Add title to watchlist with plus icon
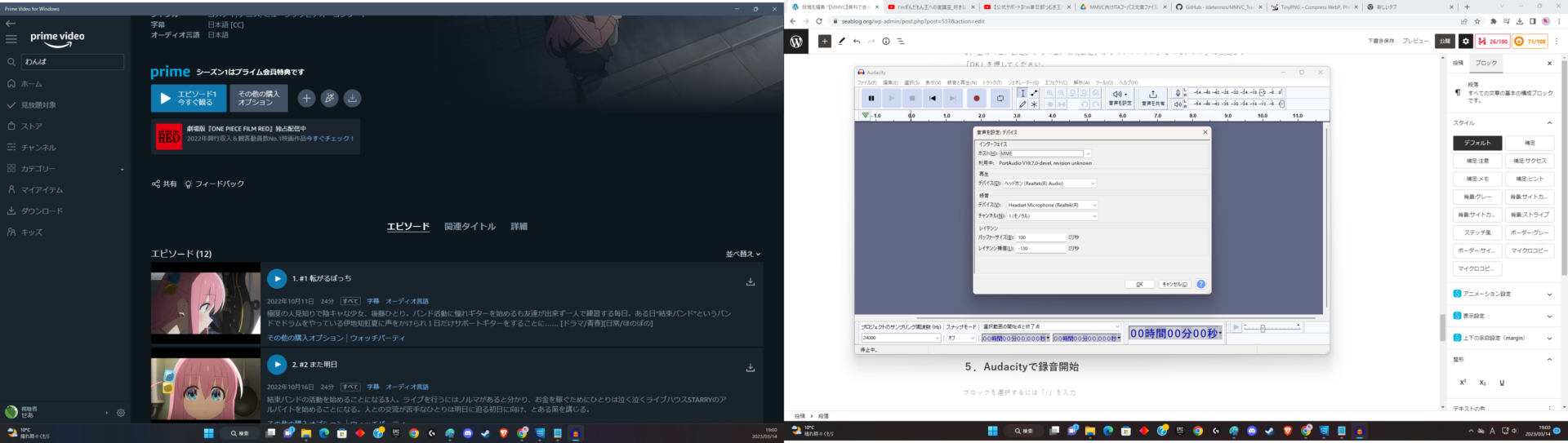This screenshot has height=443, width=1568. 306,98
